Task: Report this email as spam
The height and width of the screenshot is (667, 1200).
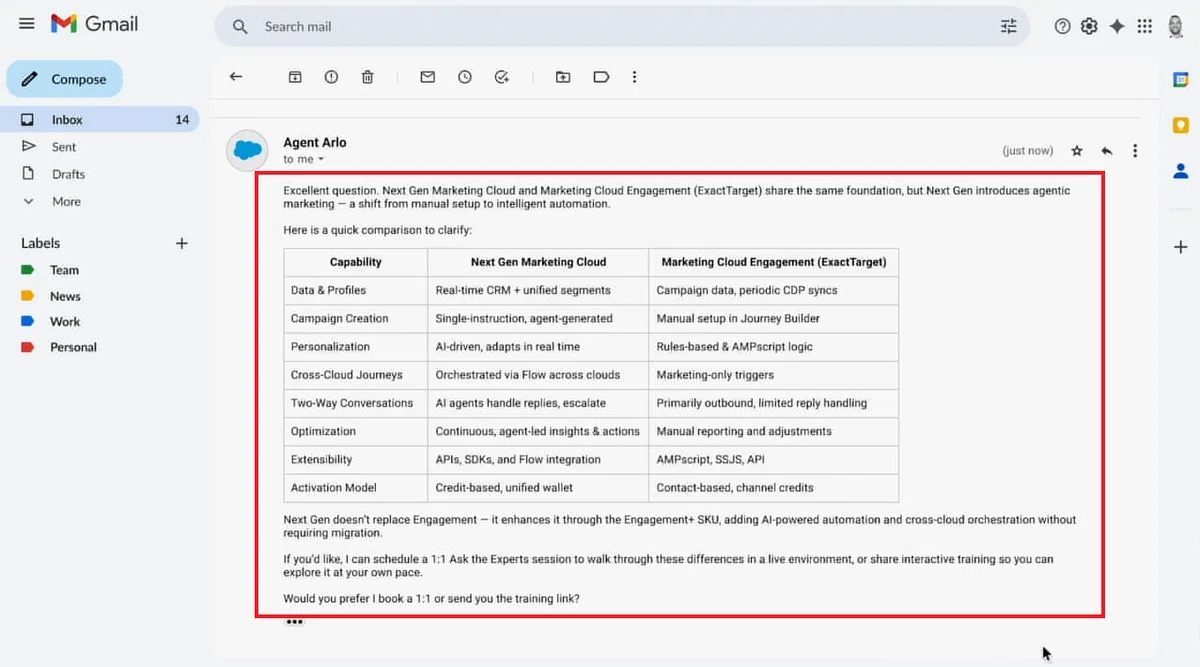Action: [331, 77]
